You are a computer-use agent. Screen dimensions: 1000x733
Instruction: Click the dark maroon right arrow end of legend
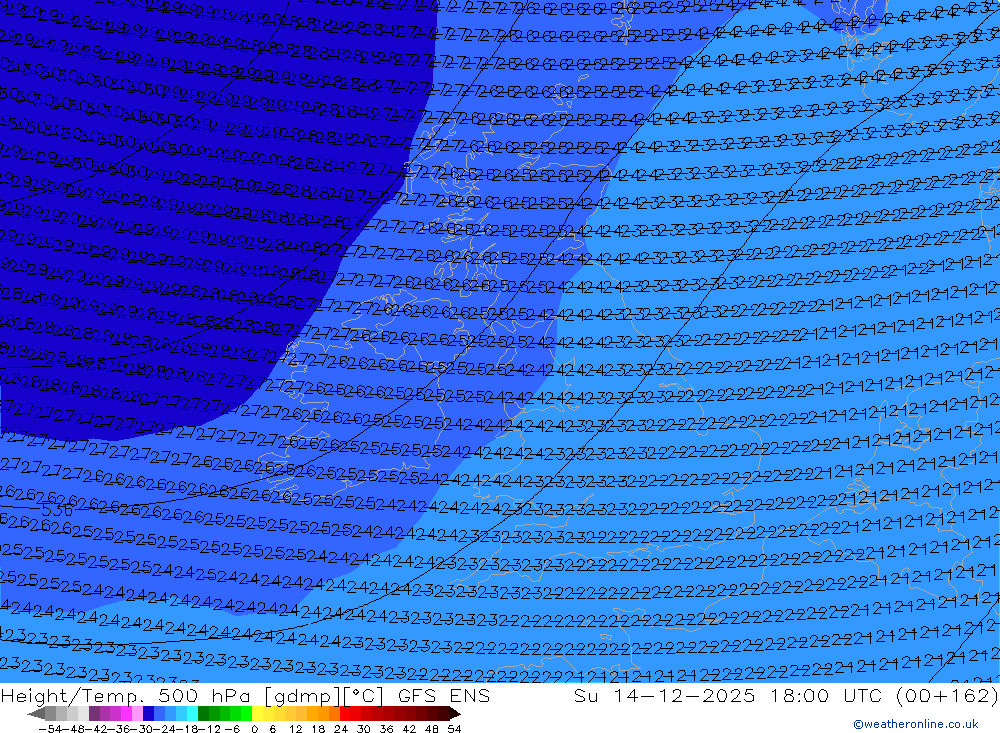point(454,713)
